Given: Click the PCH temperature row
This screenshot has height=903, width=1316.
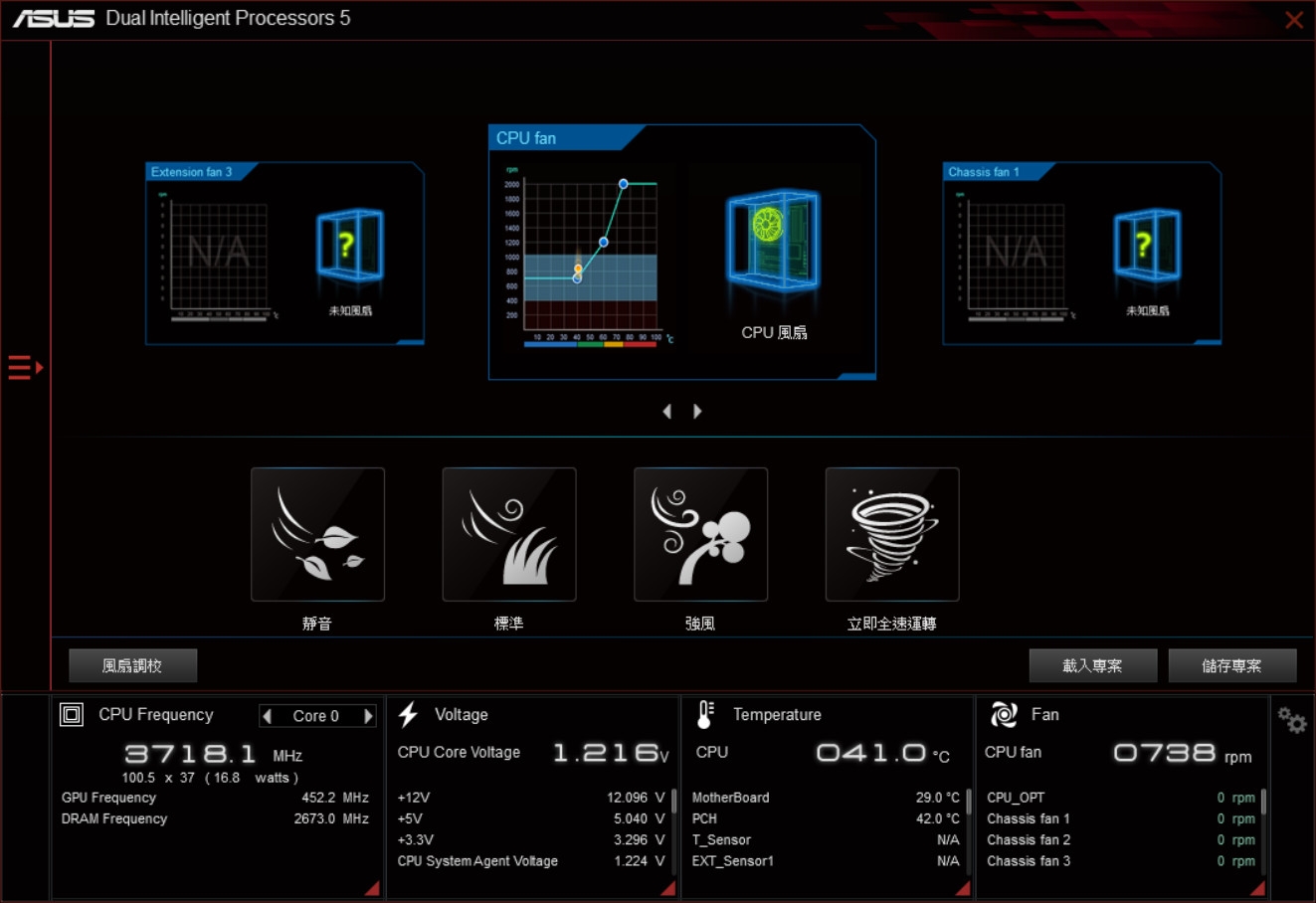Looking at the screenshot, I should tap(826, 818).
